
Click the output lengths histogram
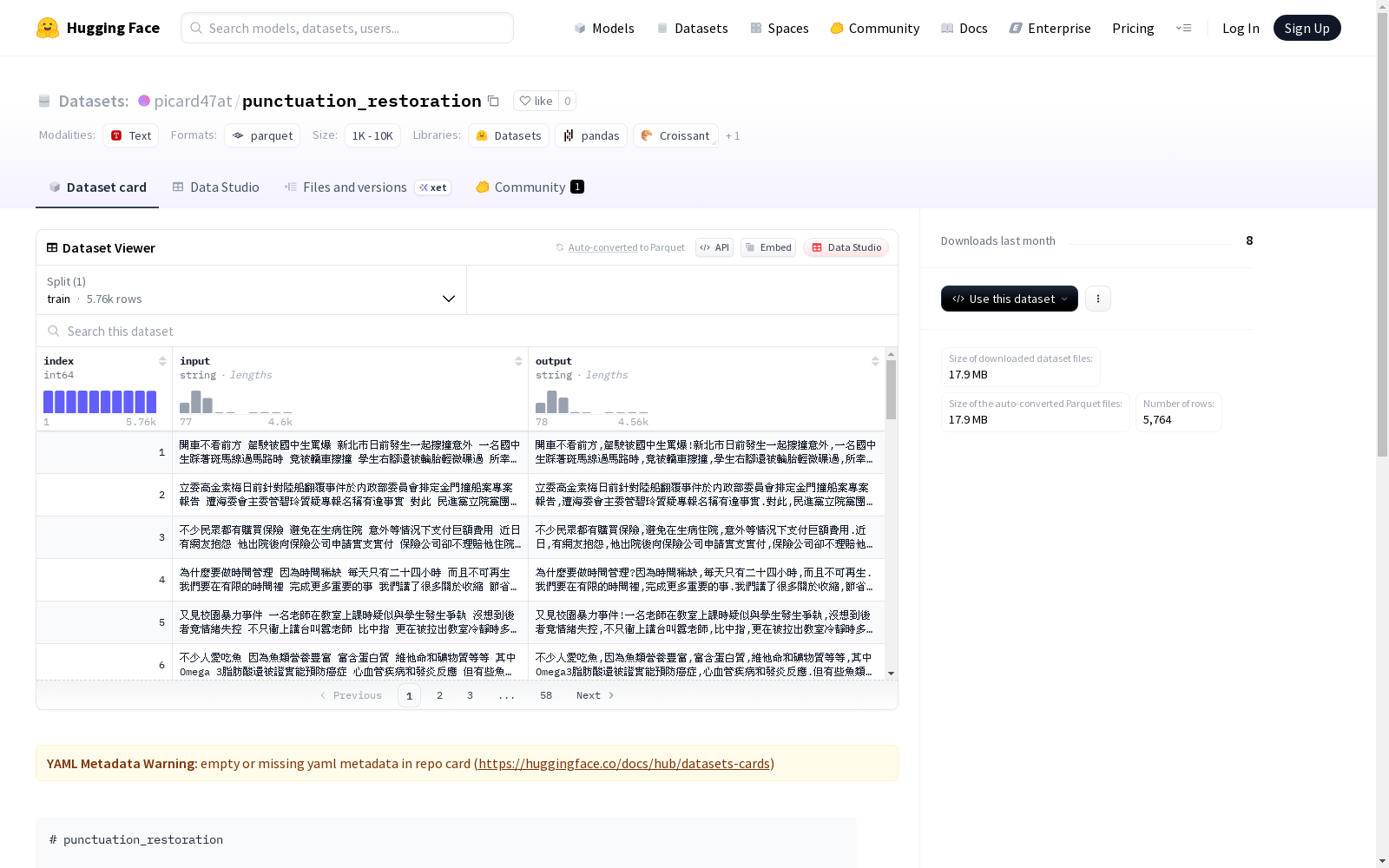pyautogui.click(x=592, y=402)
